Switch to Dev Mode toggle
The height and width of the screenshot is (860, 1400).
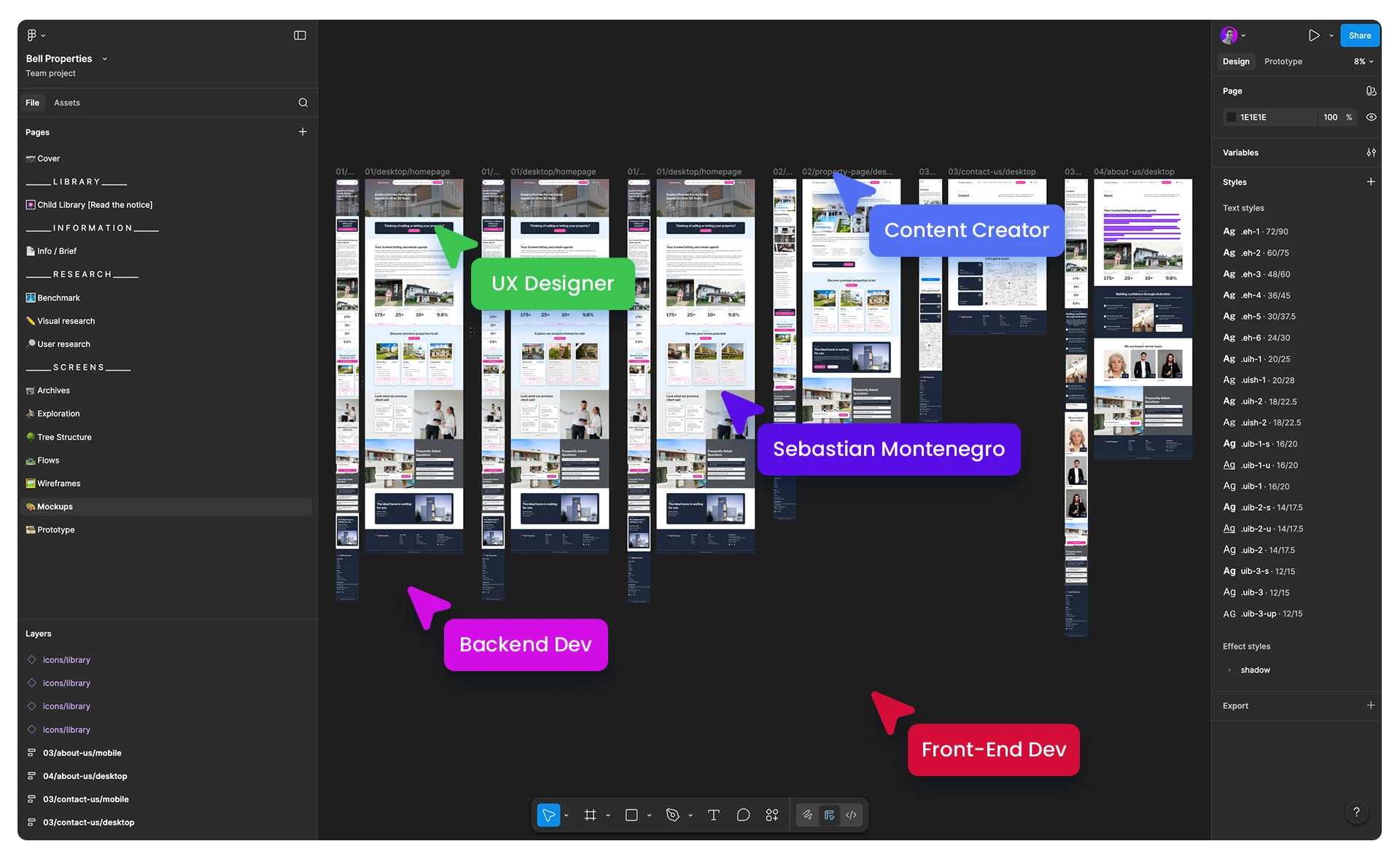click(x=851, y=815)
